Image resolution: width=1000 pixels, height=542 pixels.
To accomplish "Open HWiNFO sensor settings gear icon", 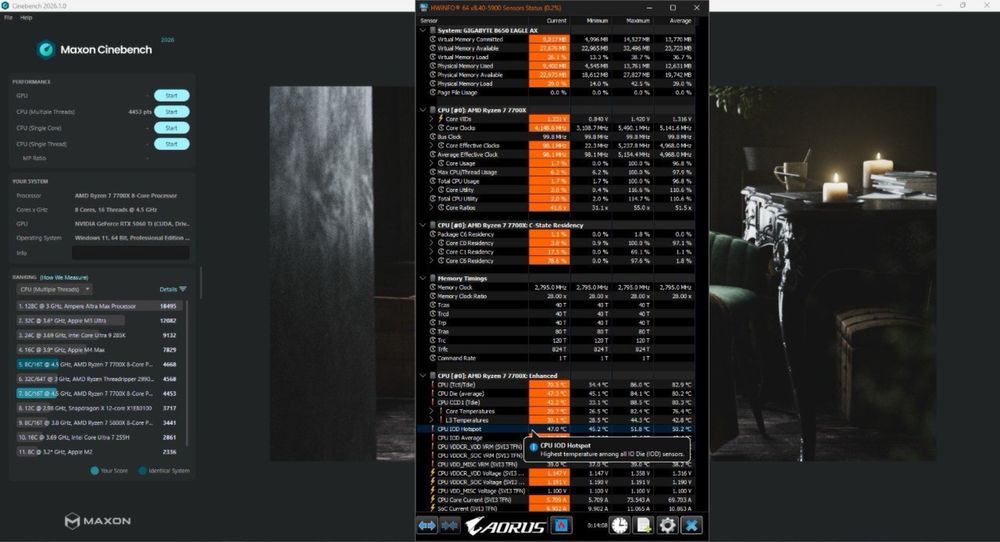I will 667,525.
